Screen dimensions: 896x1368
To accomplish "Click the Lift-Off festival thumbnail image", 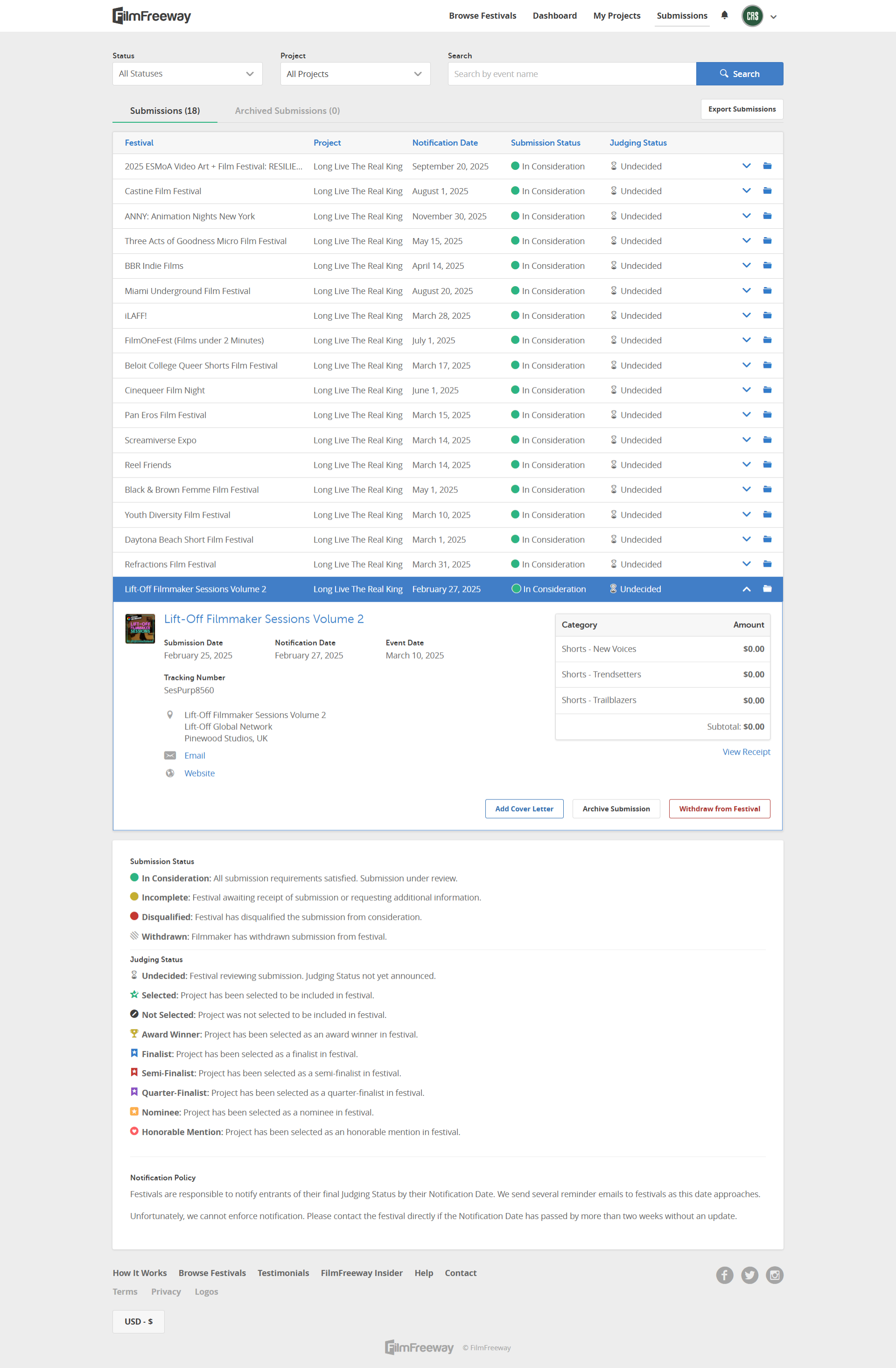I will tap(140, 628).
